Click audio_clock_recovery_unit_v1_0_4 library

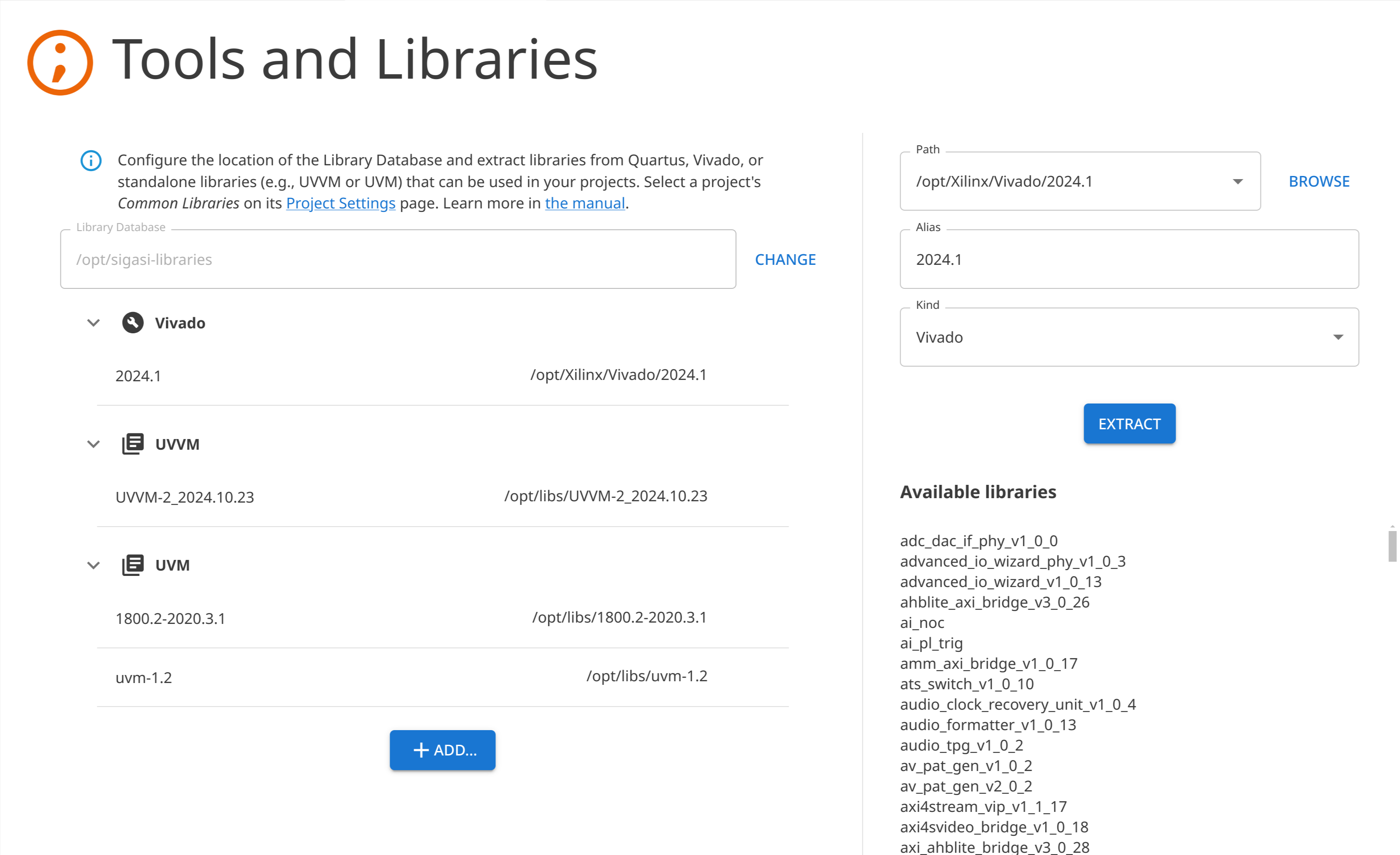pos(1017,704)
